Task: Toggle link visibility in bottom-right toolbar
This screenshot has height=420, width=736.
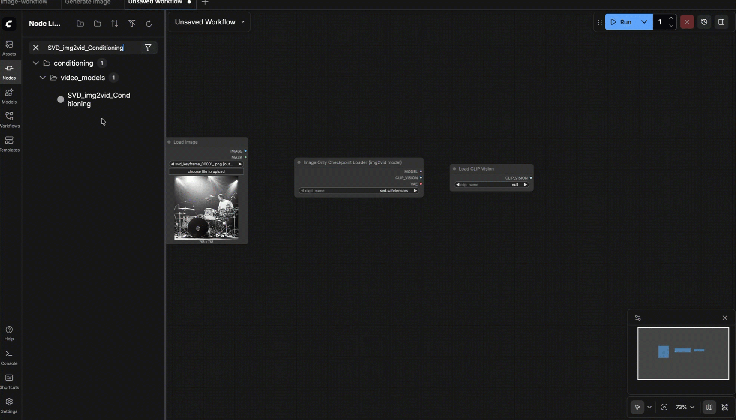Action: pyautogui.click(x=724, y=407)
